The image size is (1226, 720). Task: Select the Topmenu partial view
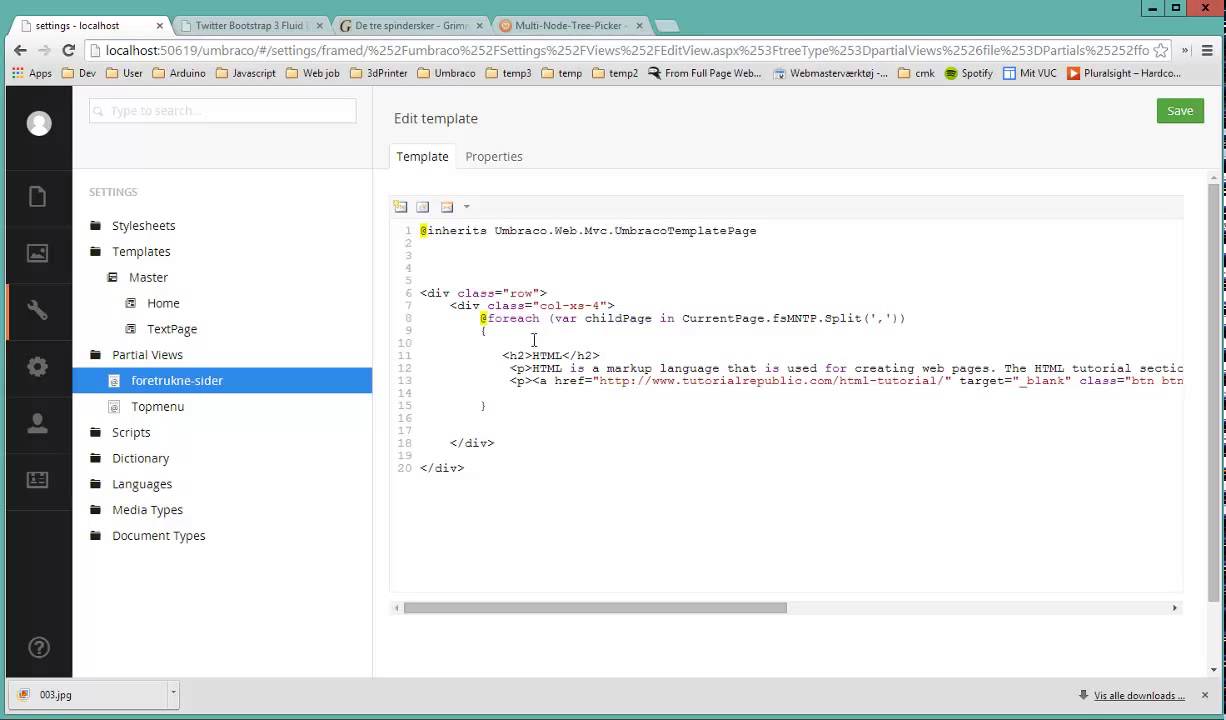(158, 407)
